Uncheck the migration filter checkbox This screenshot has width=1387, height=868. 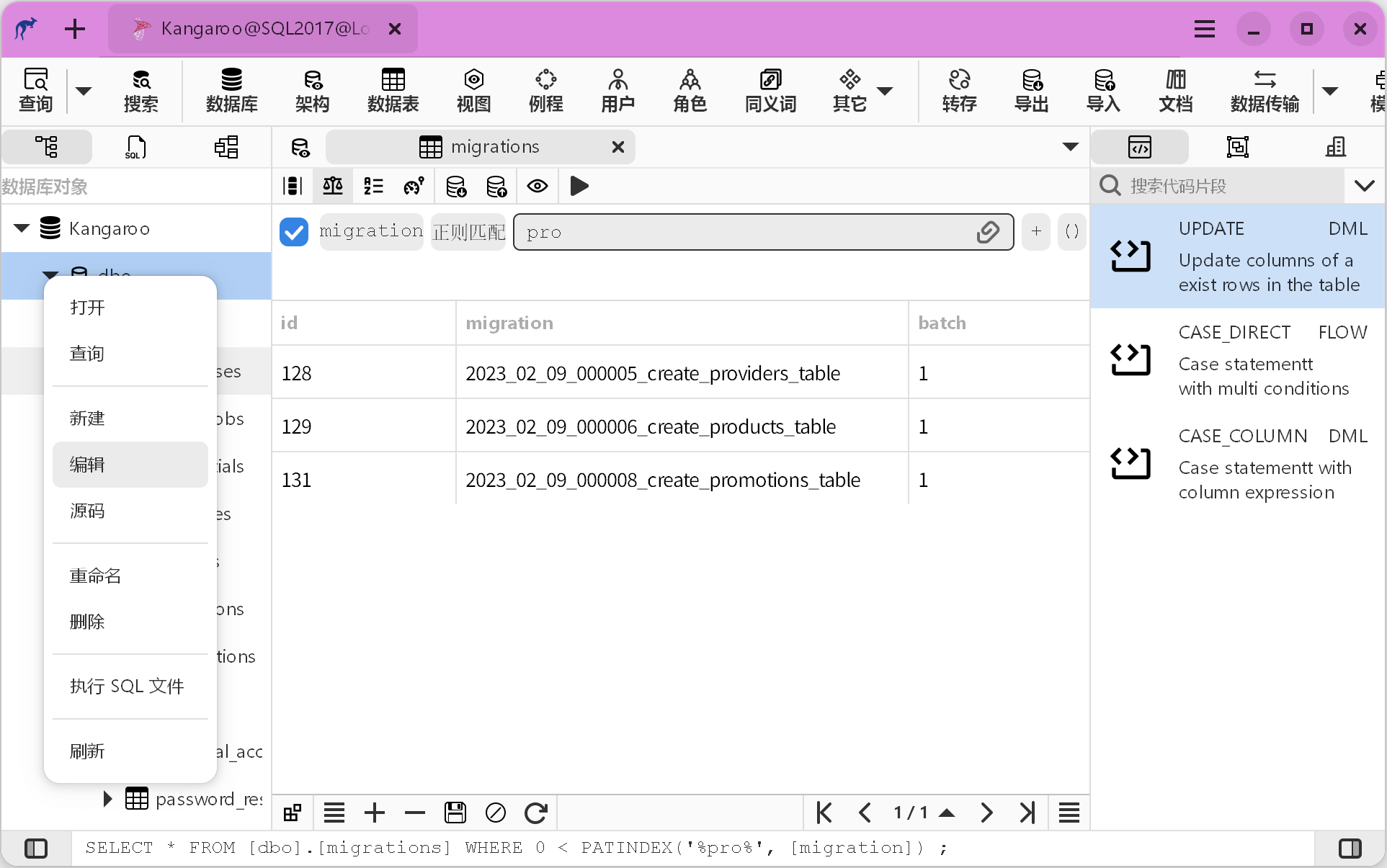tap(294, 232)
